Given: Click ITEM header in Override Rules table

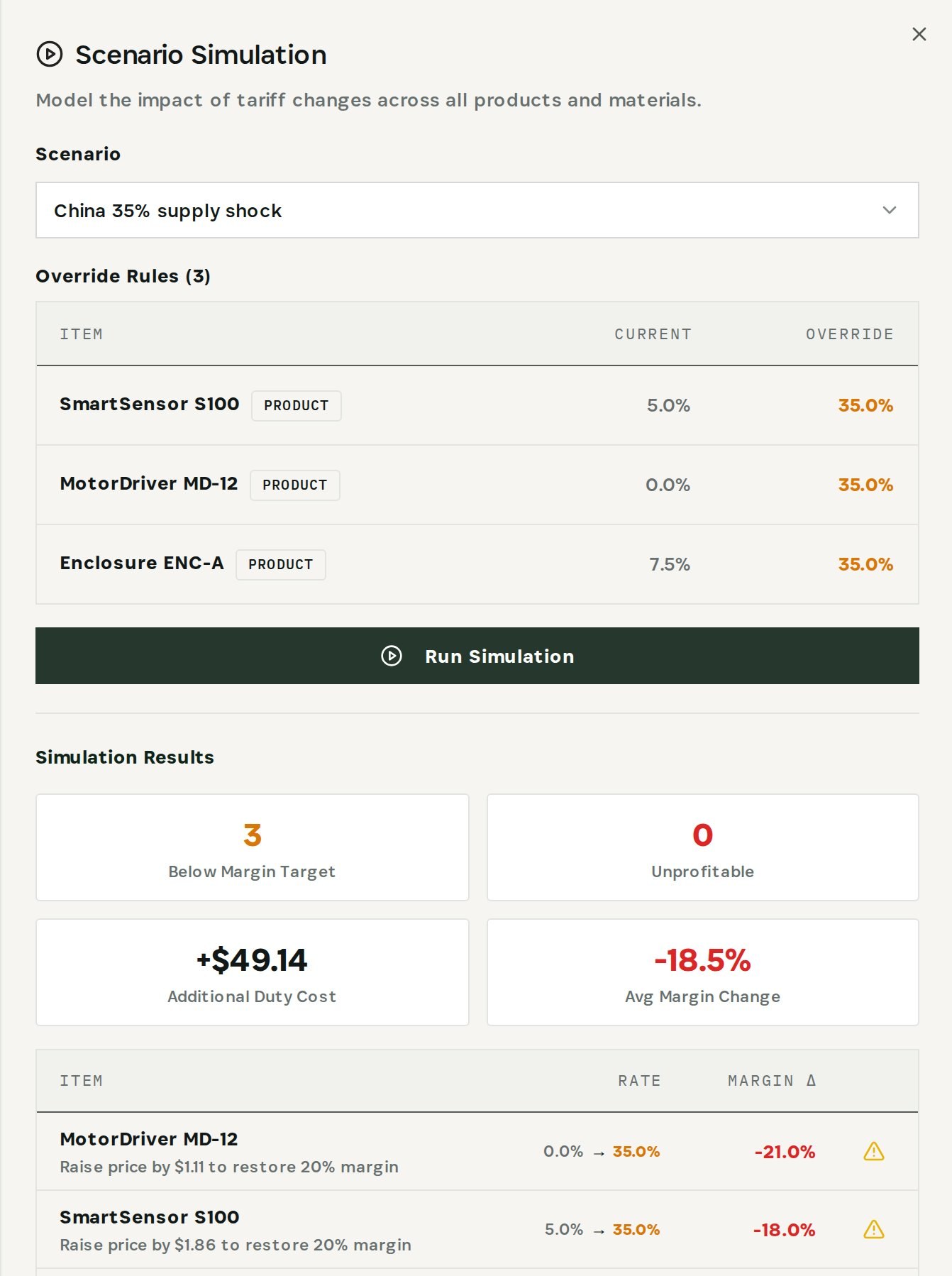Looking at the screenshot, I should point(82,334).
